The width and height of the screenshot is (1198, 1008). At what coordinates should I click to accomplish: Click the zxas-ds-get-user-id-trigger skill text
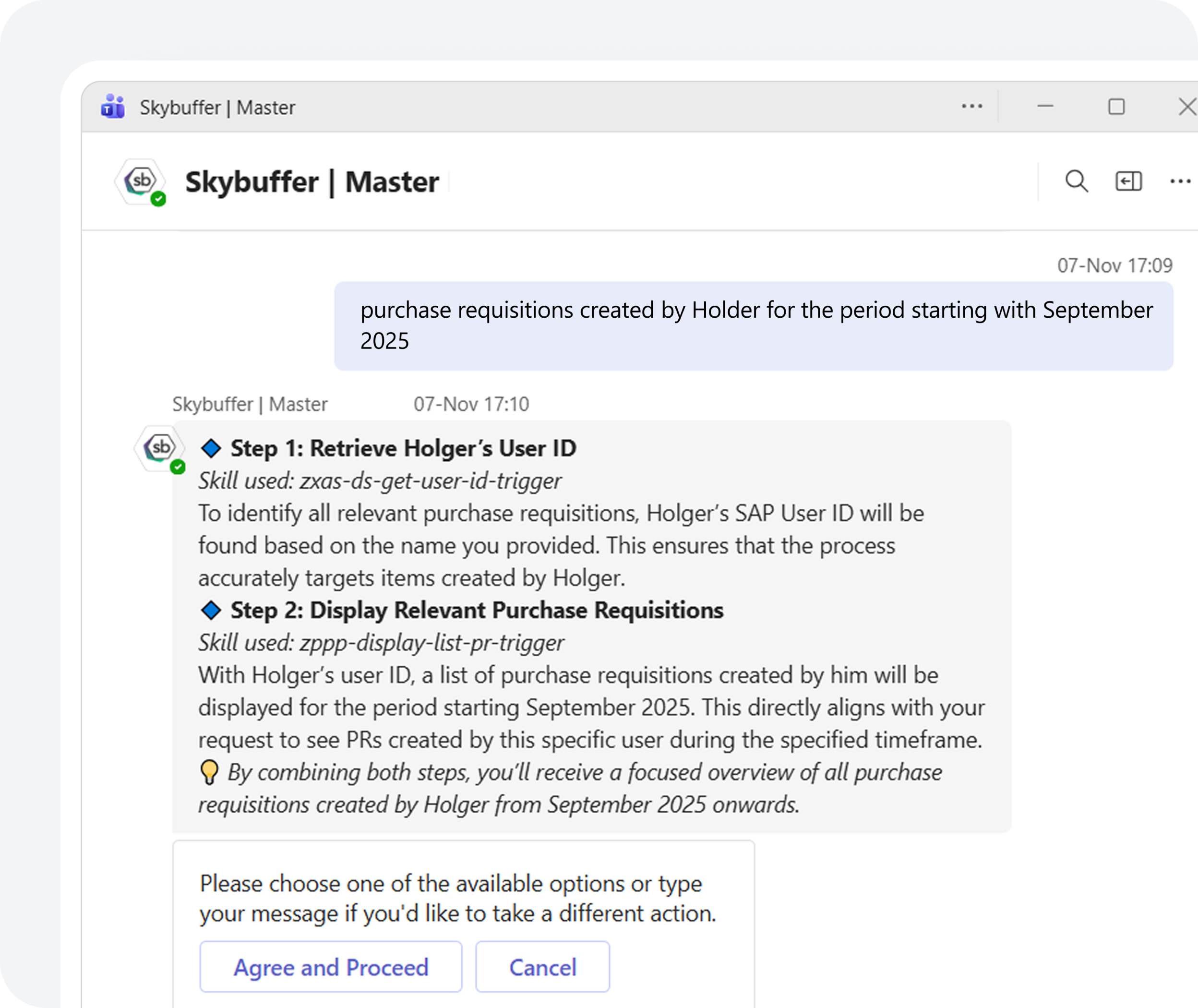coord(430,481)
